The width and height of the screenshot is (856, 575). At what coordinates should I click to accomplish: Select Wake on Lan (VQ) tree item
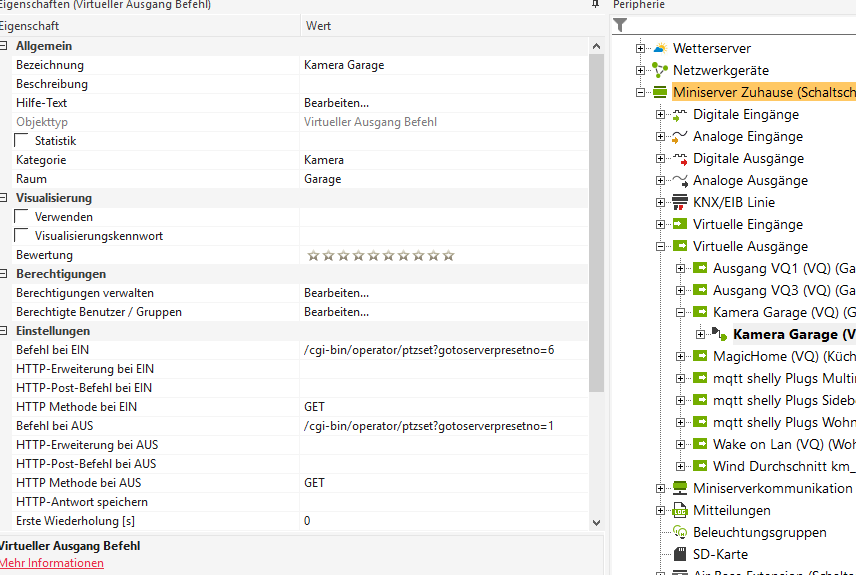coord(782,444)
